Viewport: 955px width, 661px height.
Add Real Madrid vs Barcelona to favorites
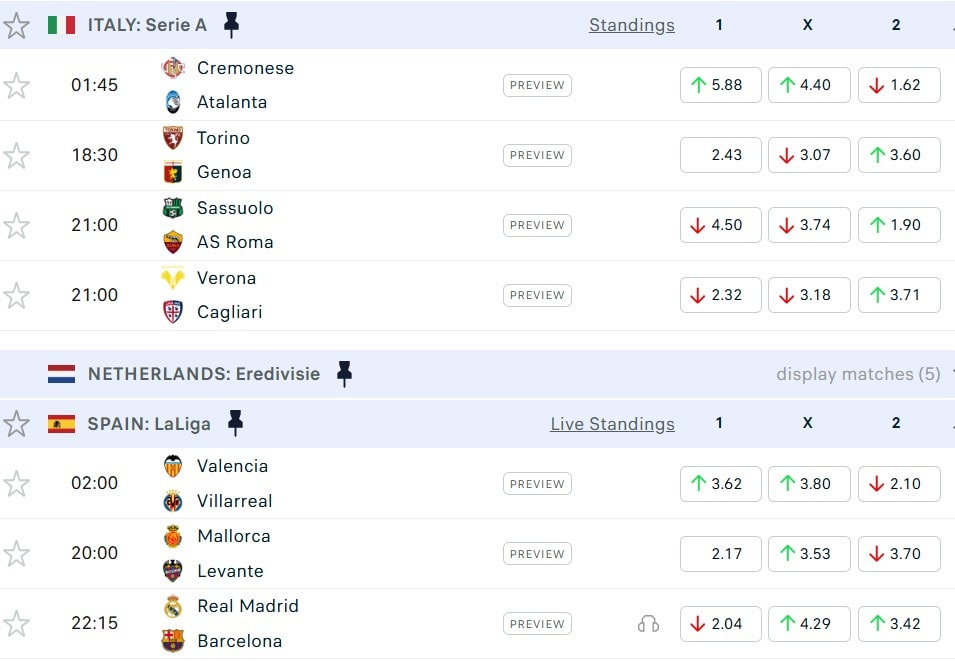[16, 624]
